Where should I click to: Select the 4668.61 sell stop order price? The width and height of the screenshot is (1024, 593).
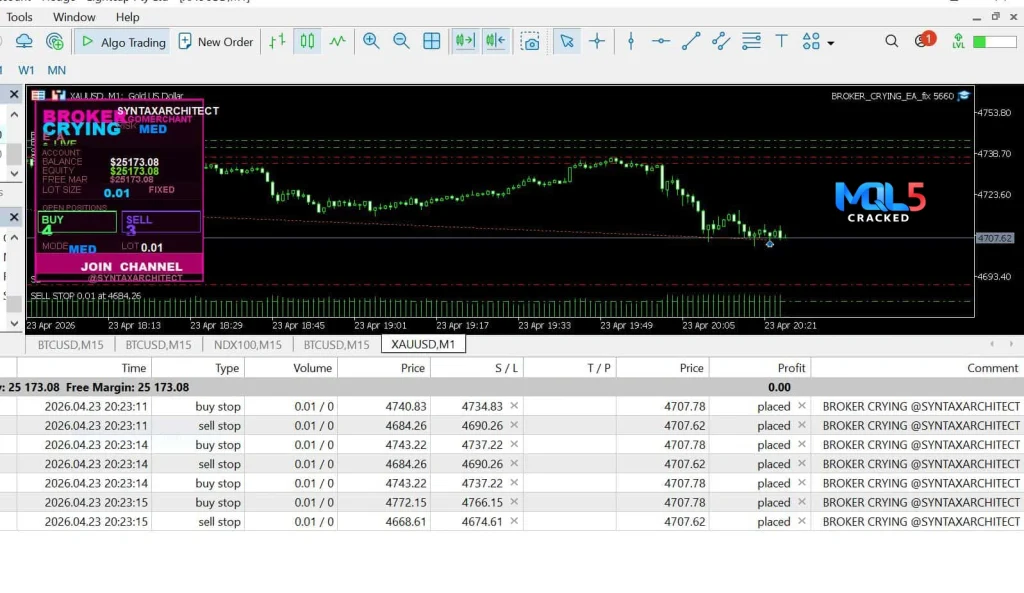tap(406, 522)
